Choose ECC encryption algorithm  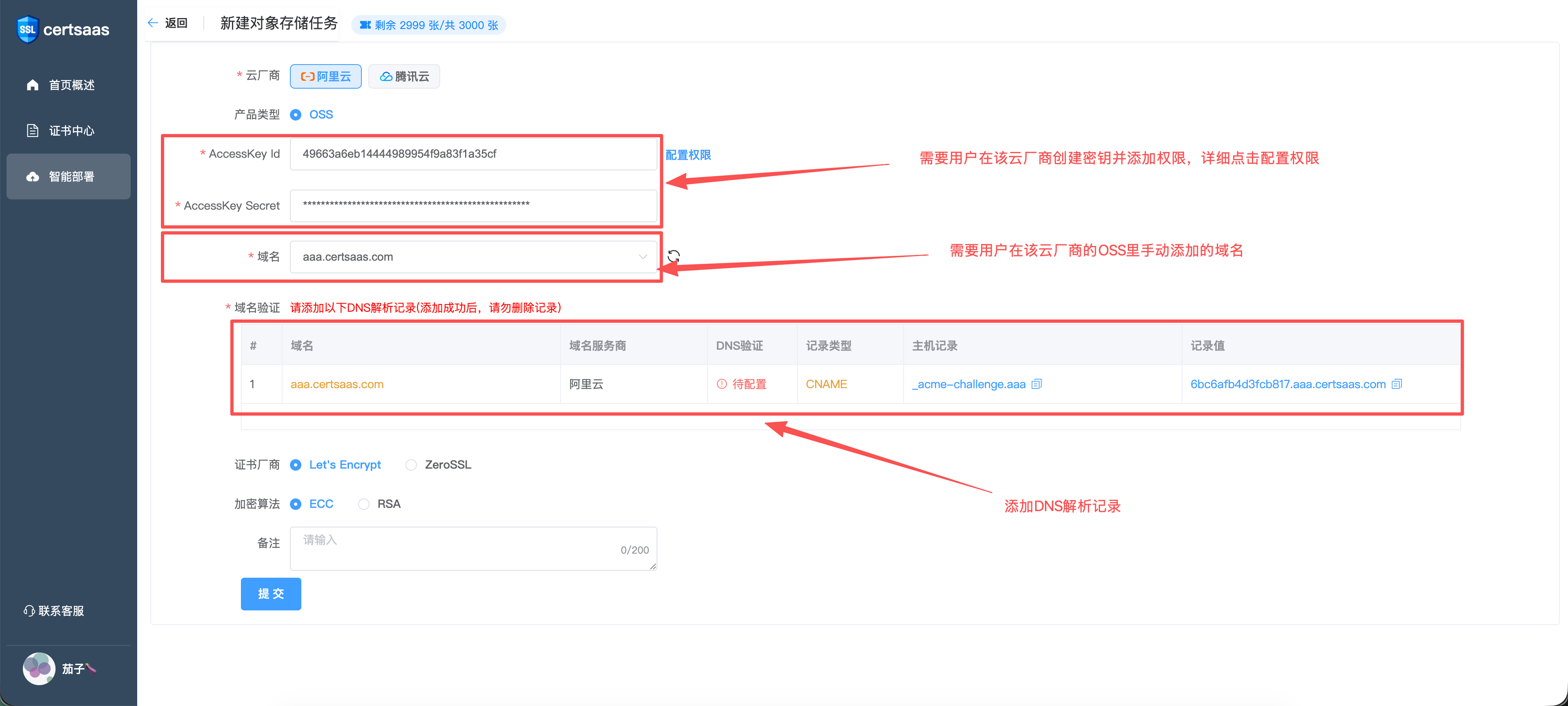[296, 504]
